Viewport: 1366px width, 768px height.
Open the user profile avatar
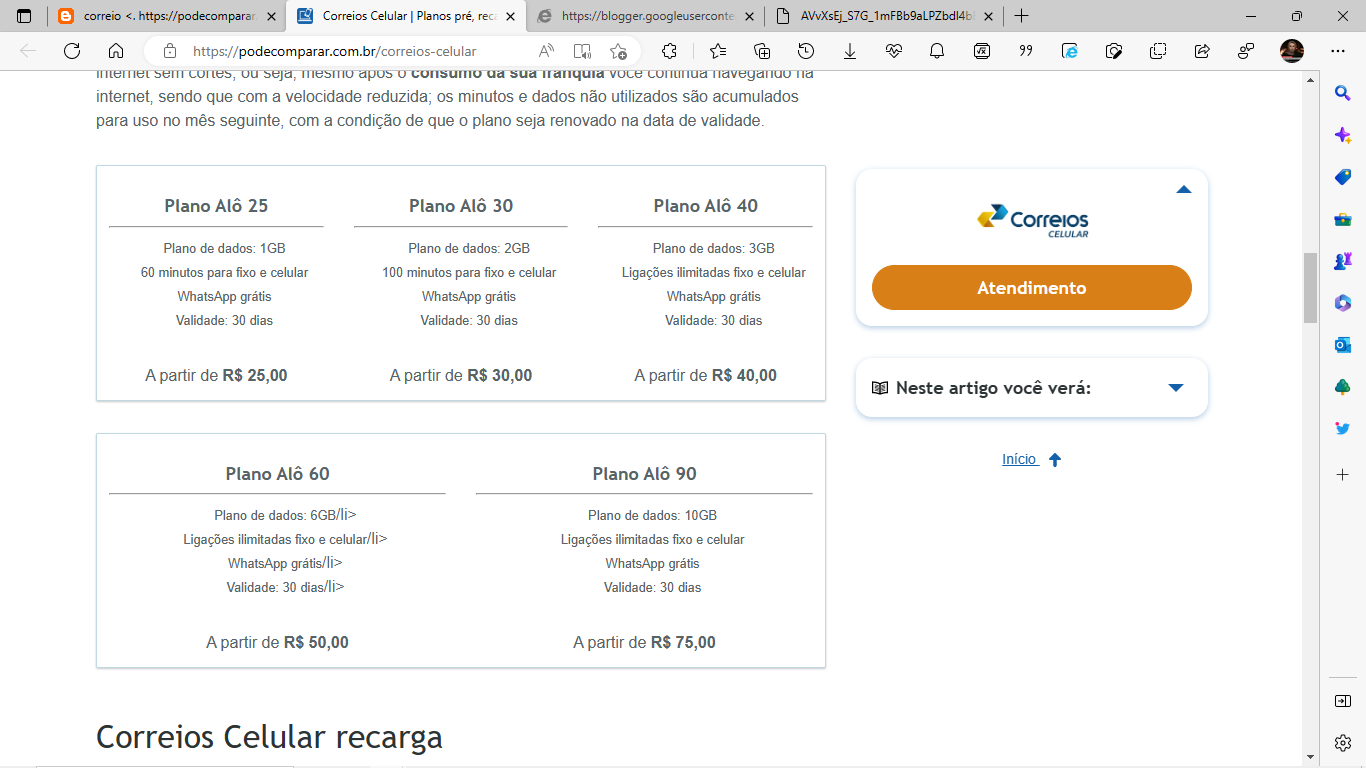click(1292, 51)
